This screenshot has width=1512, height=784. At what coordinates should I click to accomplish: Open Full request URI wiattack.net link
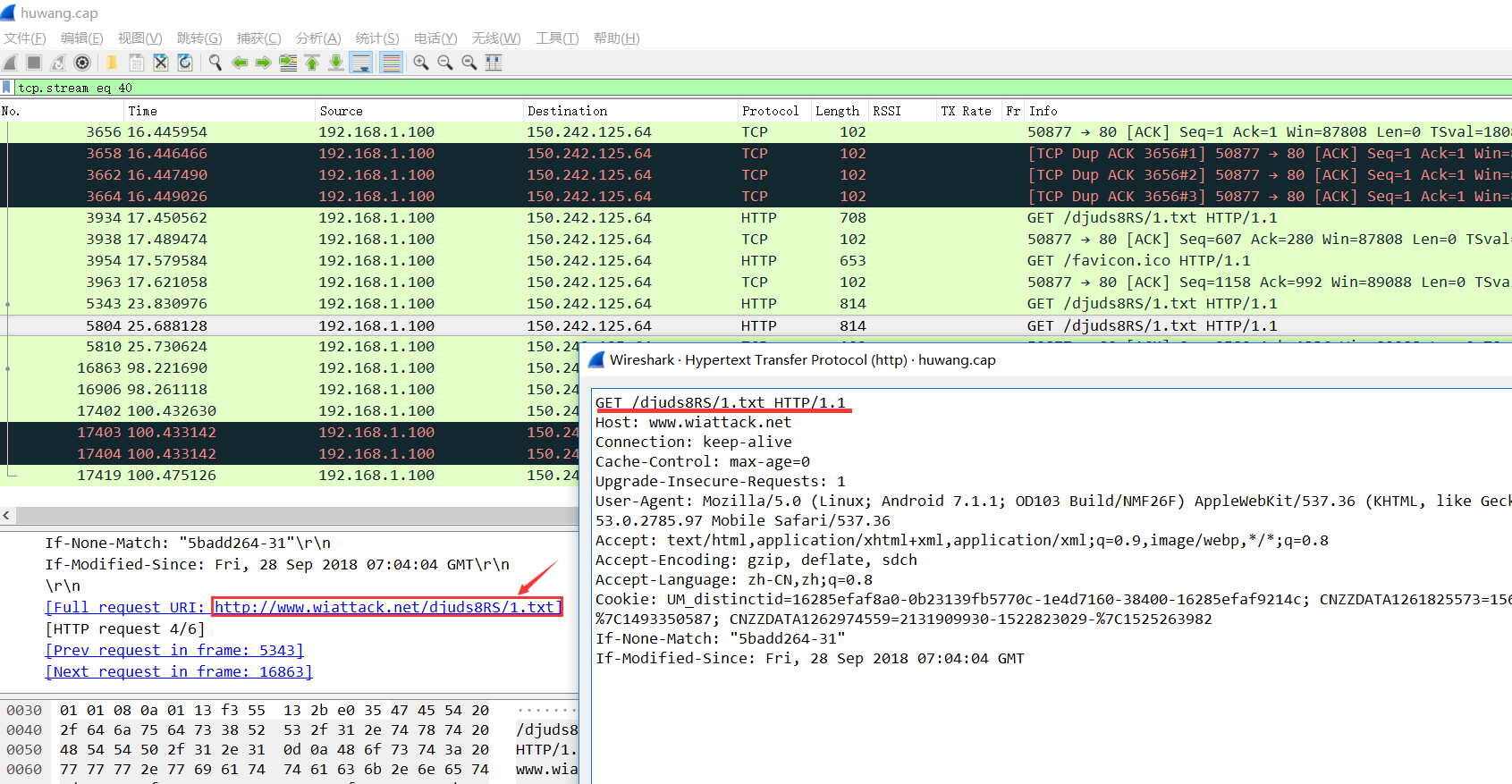tap(386, 608)
